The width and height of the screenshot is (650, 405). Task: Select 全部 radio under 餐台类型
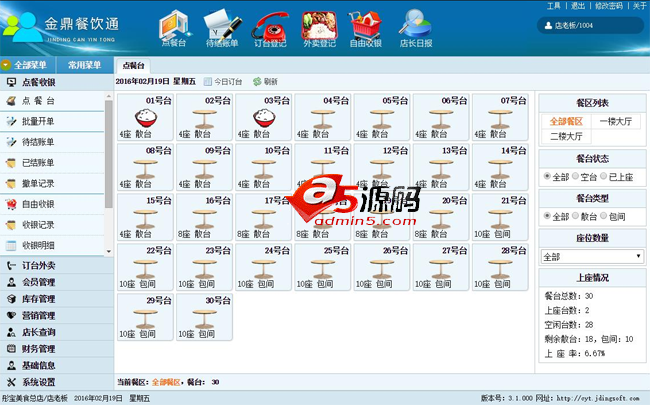tap(547, 216)
